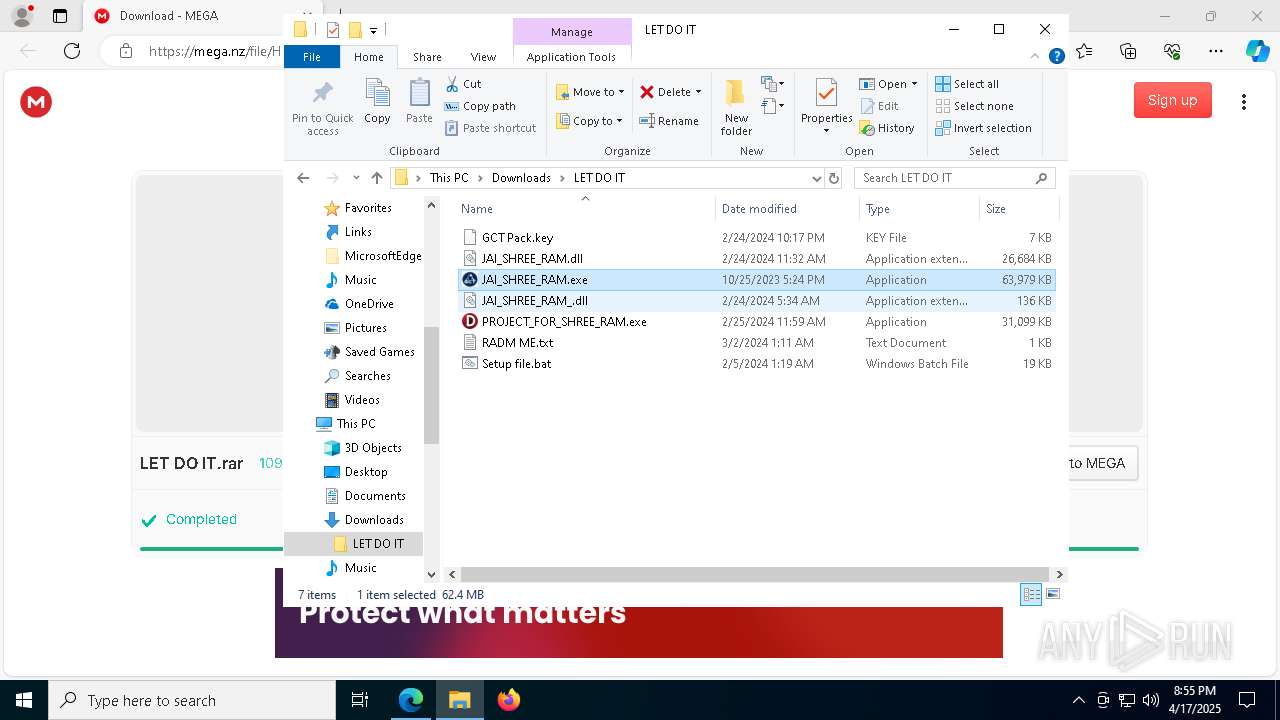This screenshot has width=1280, height=720.
Task: Open the Move to dropdown
Action: (x=590, y=92)
